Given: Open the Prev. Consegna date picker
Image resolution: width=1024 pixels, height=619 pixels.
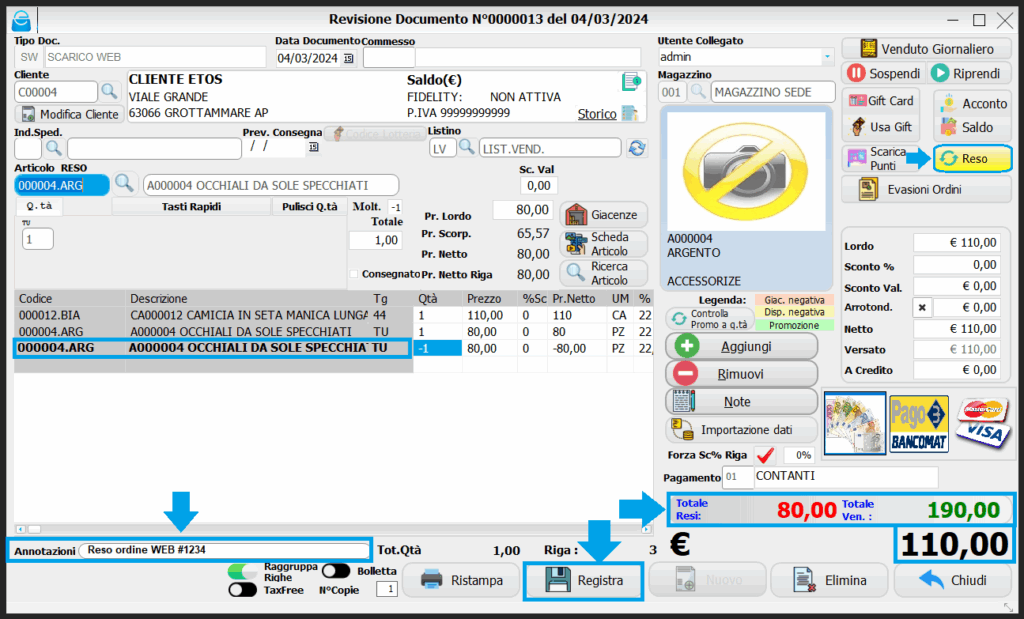Looking at the screenshot, I should (x=313, y=148).
